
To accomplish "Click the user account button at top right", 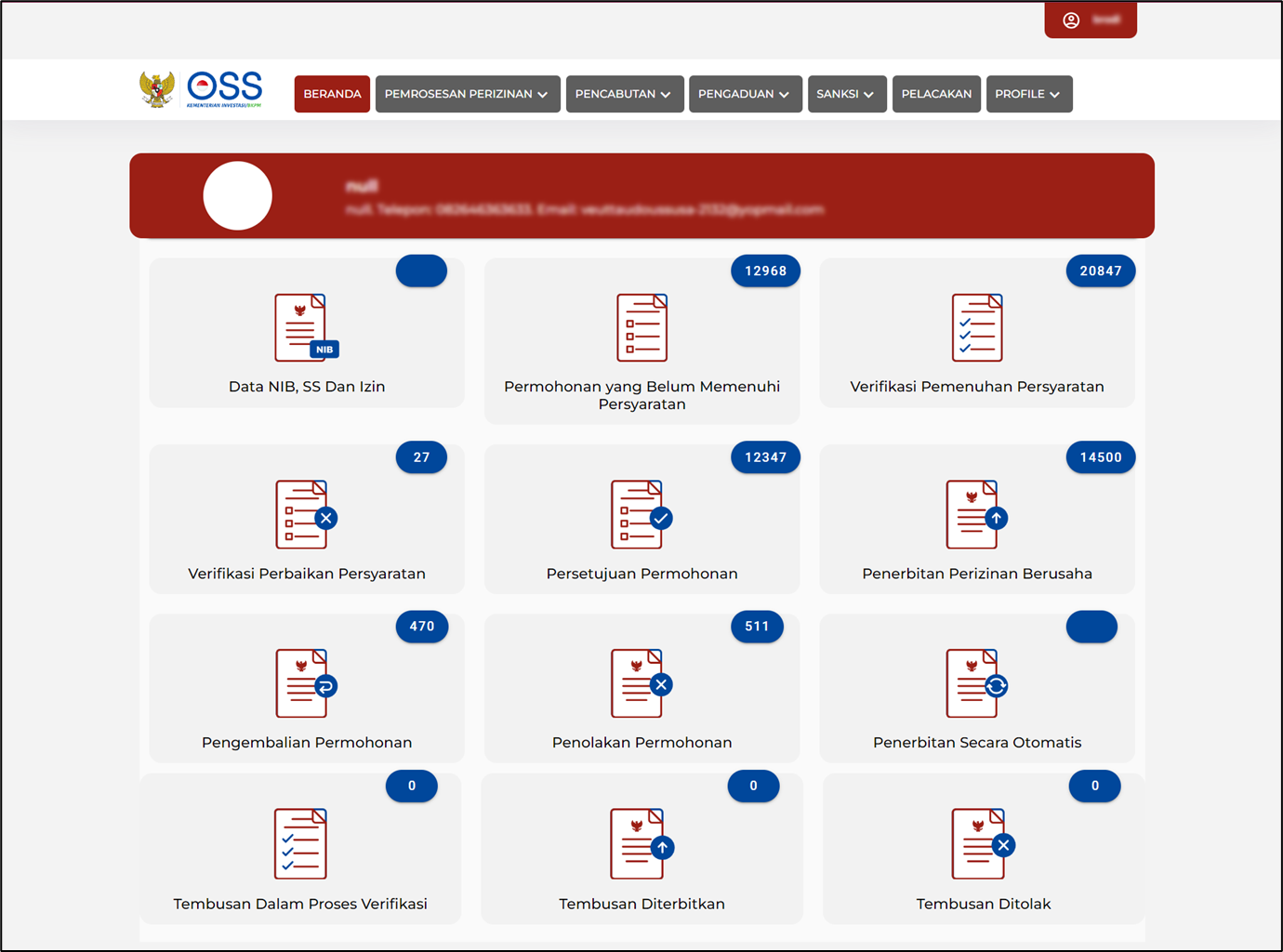I will [x=1090, y=20].
